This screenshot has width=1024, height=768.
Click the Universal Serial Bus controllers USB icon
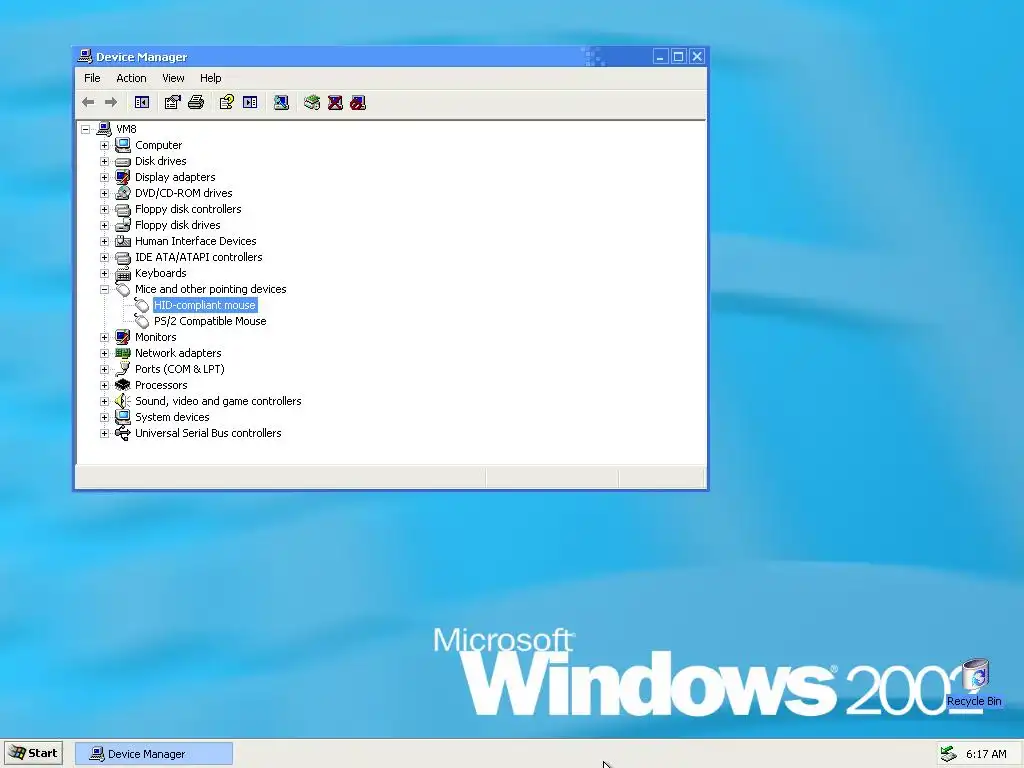(122, 433)
